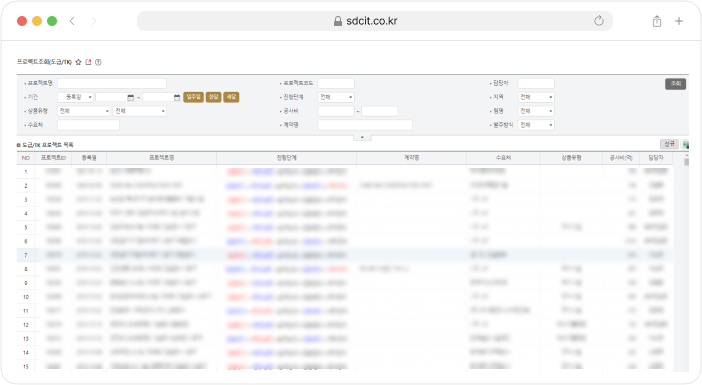Click the favorite star icon beside page title
The width and height of the screenshot is (702, 385).
point(78,62)
